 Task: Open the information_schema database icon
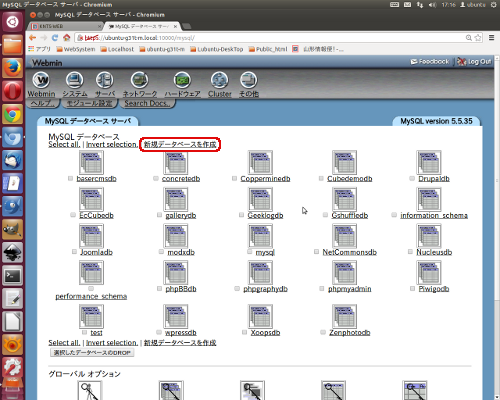coord(429,199)
